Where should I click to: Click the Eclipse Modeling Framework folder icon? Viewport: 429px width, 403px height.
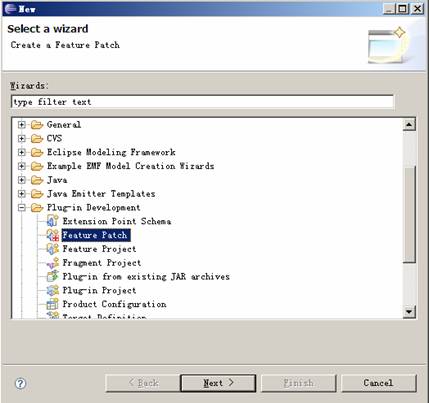pyautogui.click(x=37, y=152)
